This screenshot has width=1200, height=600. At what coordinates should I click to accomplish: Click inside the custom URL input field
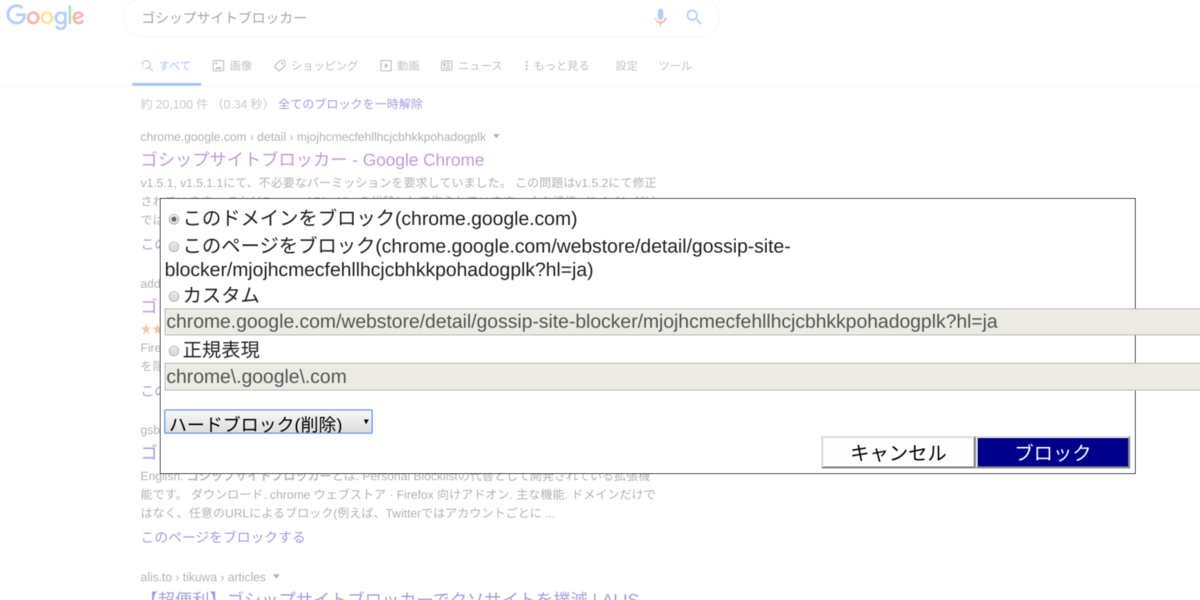click(x=600, y=321)
